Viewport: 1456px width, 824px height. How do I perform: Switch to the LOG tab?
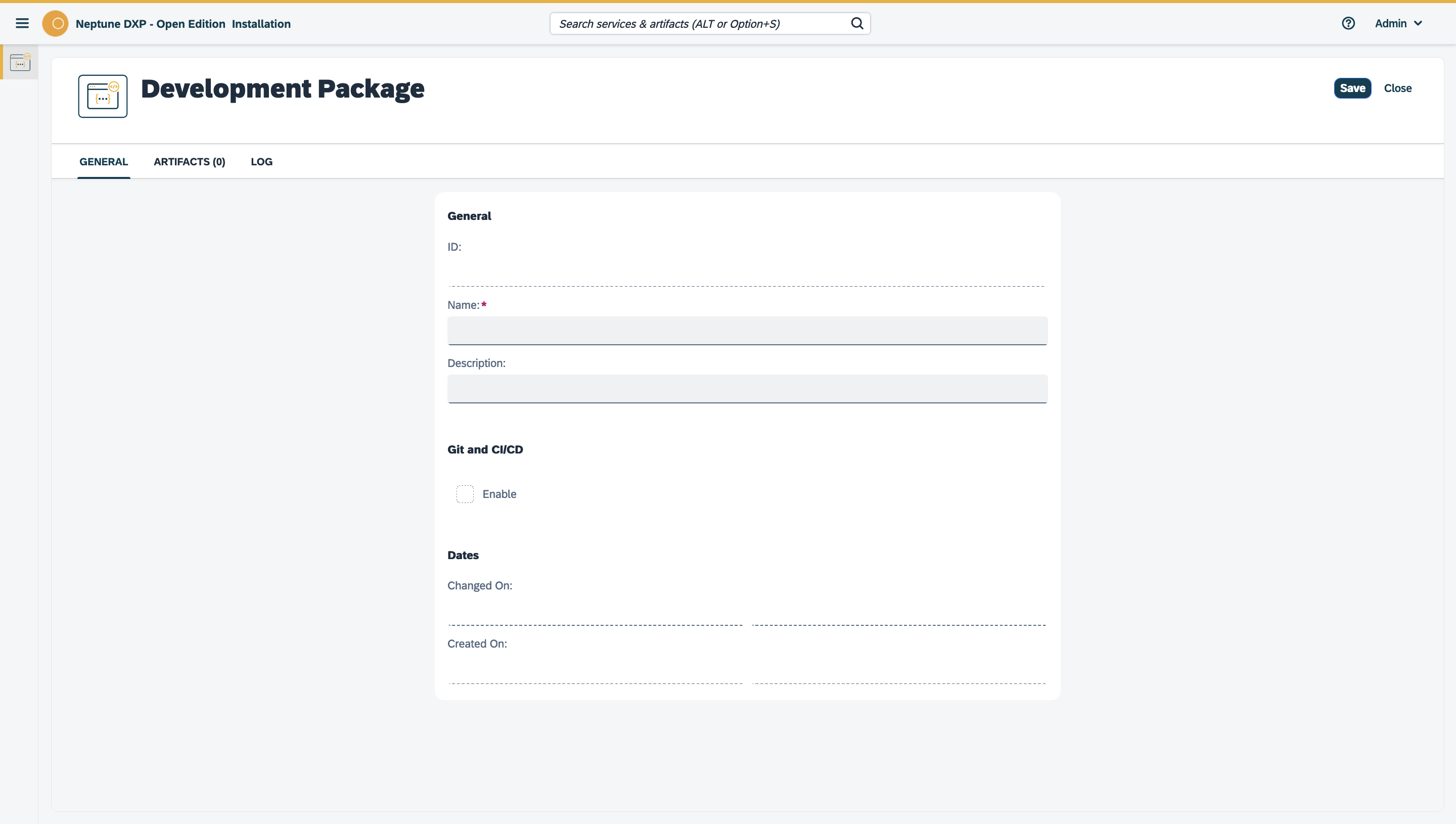point(261,162)
